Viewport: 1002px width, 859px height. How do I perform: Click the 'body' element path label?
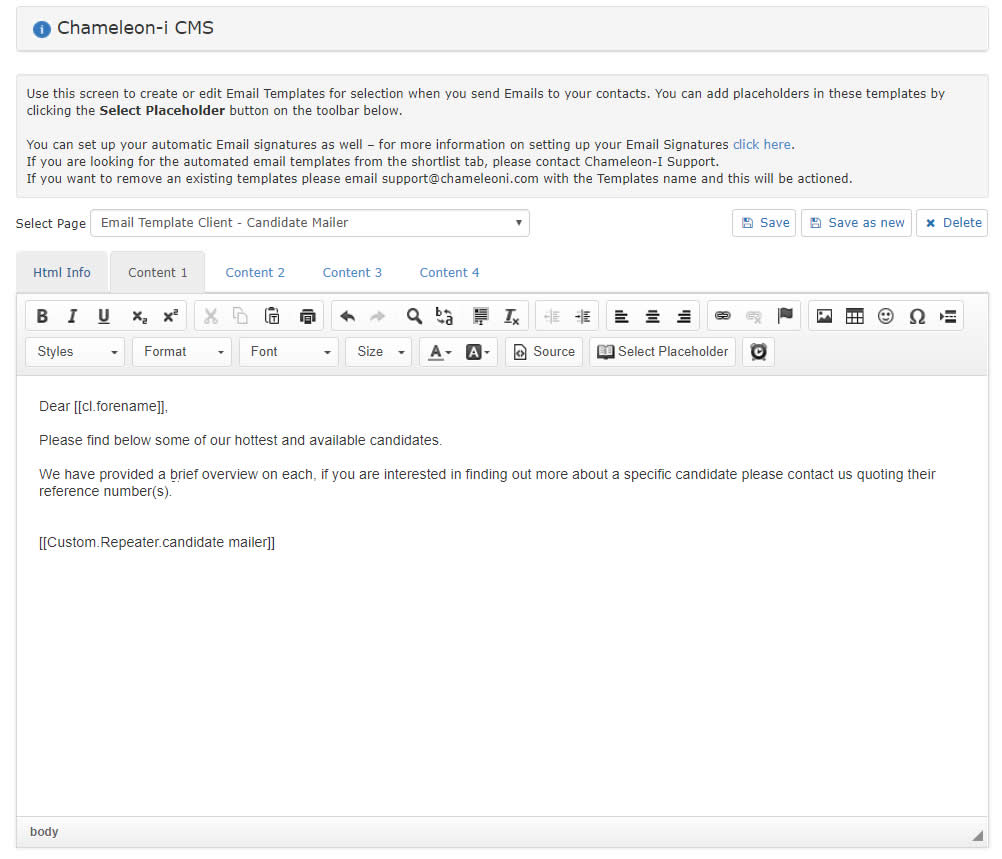click(x=44, y=832)
